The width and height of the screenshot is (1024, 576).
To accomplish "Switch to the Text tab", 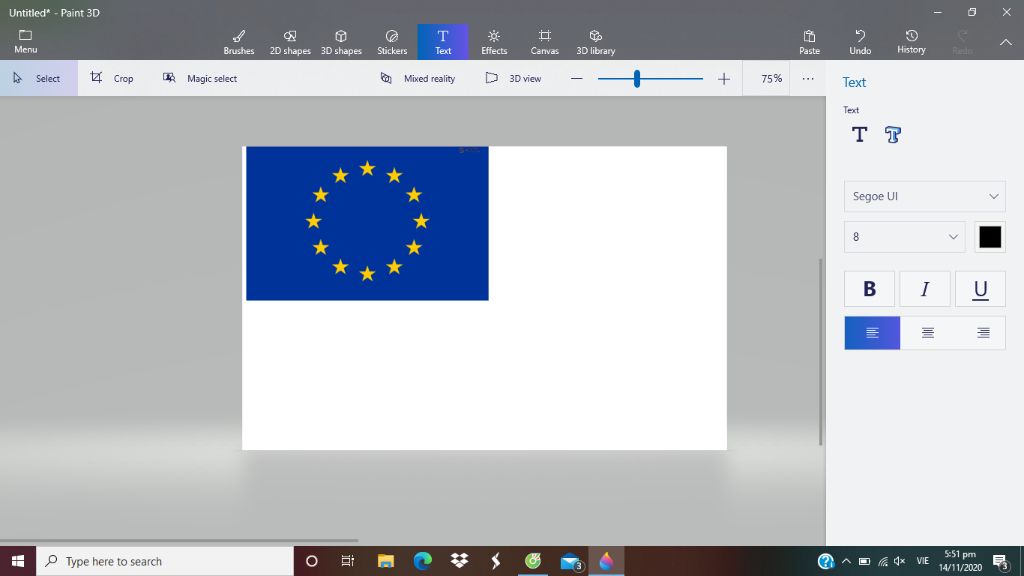I will 443,40.
